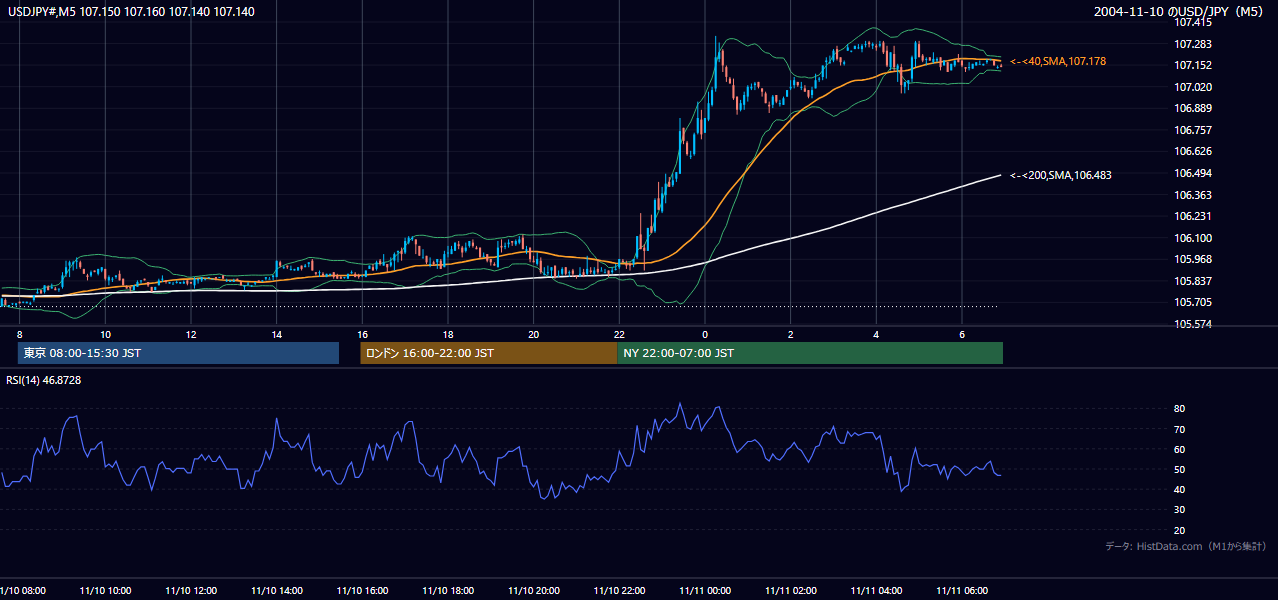1278x600 pixels.
Task: Click price axis label 105.837
Action: coord(1195,281)
